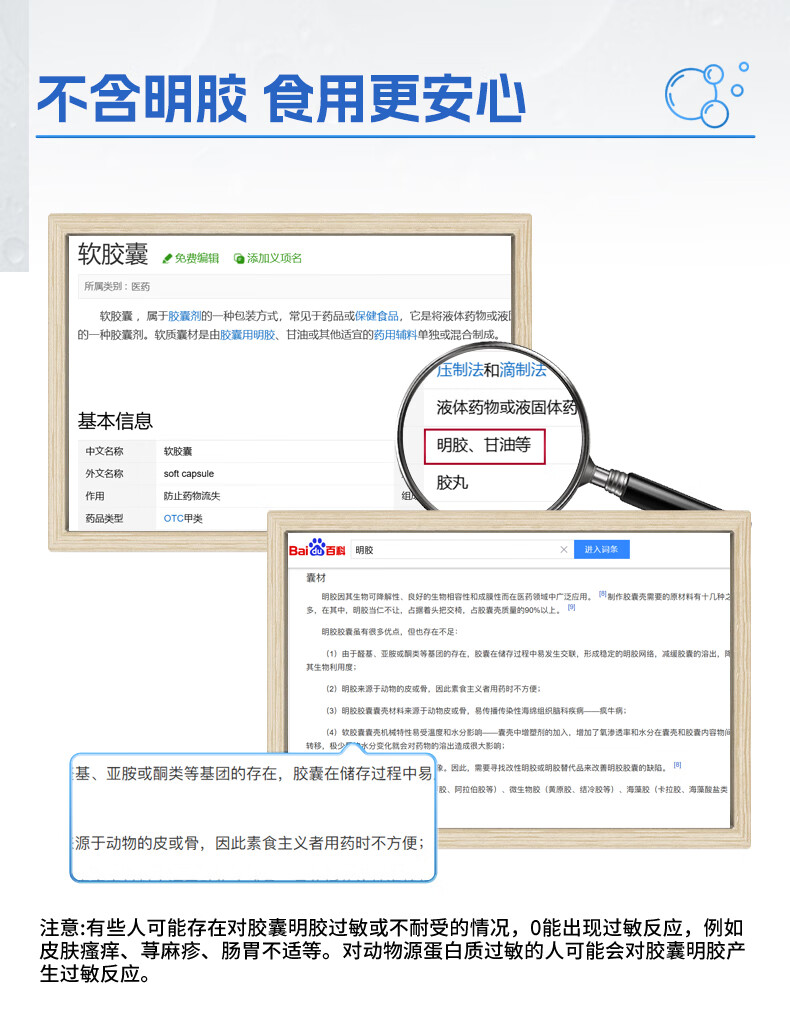Image resolution: width=790 pixels, height=1033 pixels.
Task: Click the 滴制法 link in magnifier
Action: tap(523, 370)
